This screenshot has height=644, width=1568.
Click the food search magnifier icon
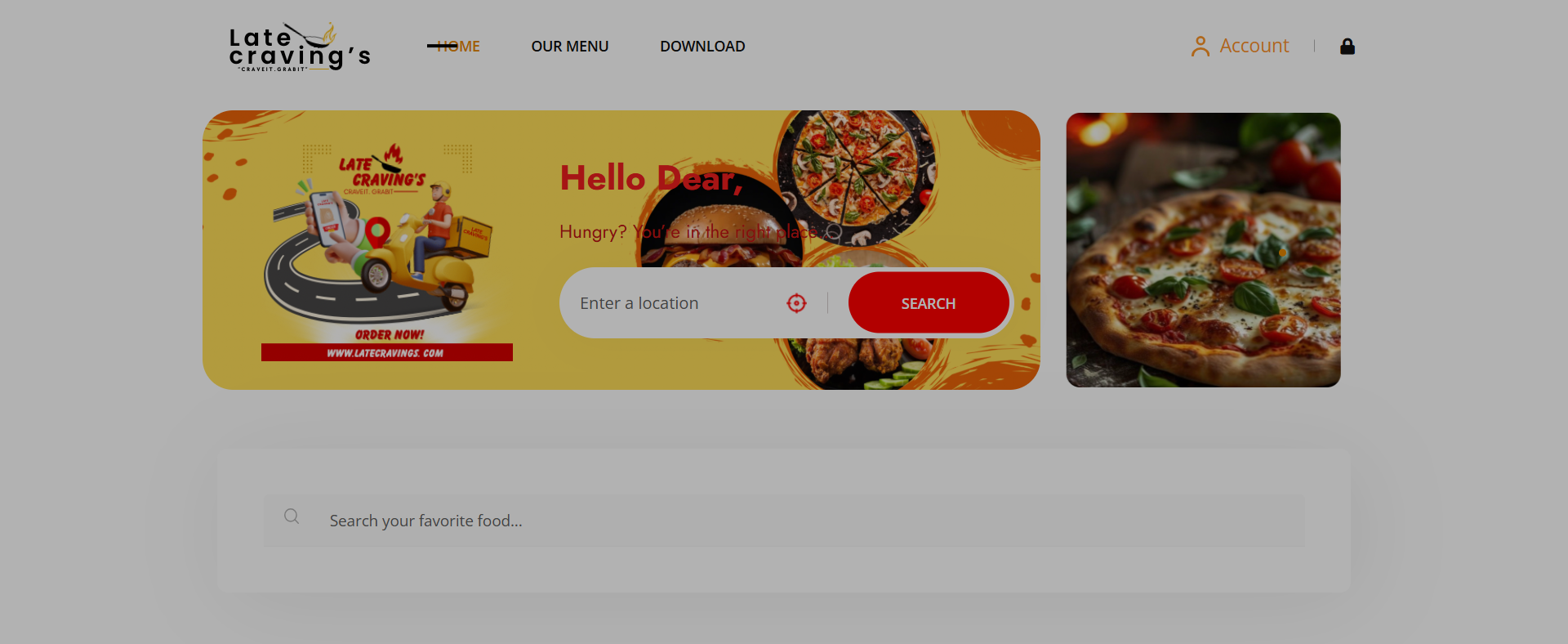pyautogui.click(x=292, y=517)
